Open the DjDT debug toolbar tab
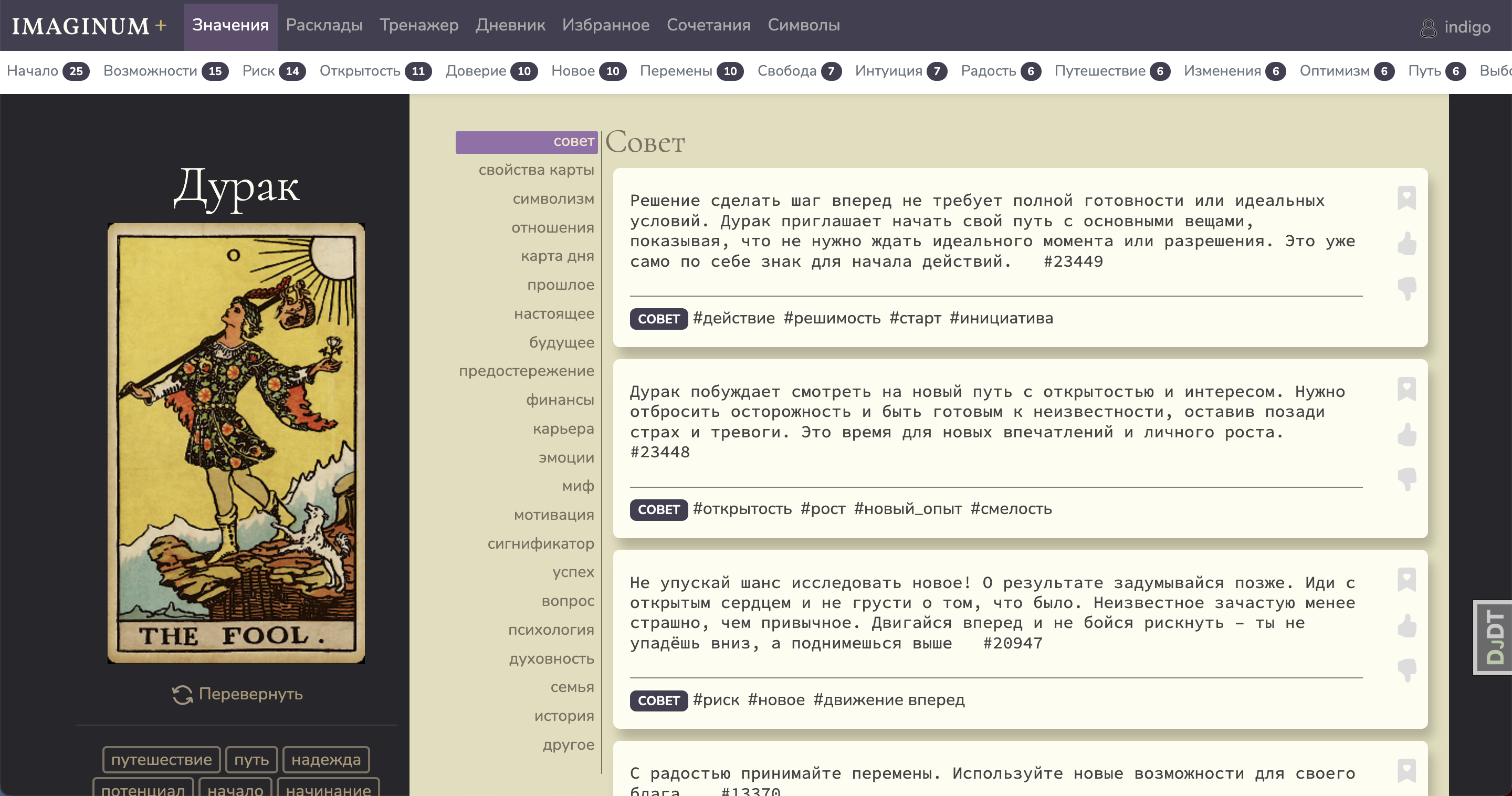This screenshot has width=1512, height=796. [1493, 637]
